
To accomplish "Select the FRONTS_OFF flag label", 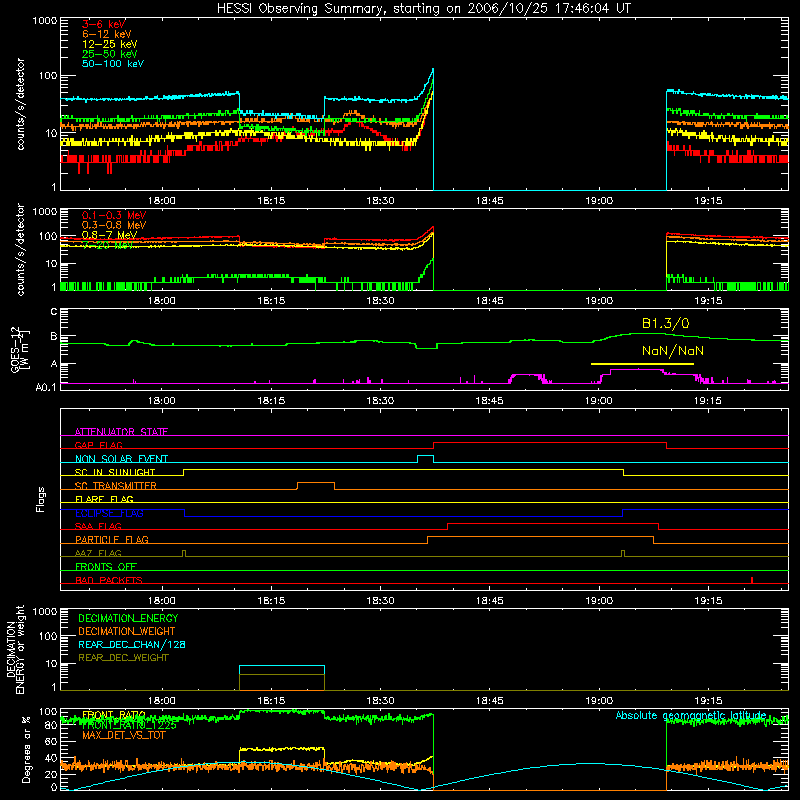I will [106, 567].
